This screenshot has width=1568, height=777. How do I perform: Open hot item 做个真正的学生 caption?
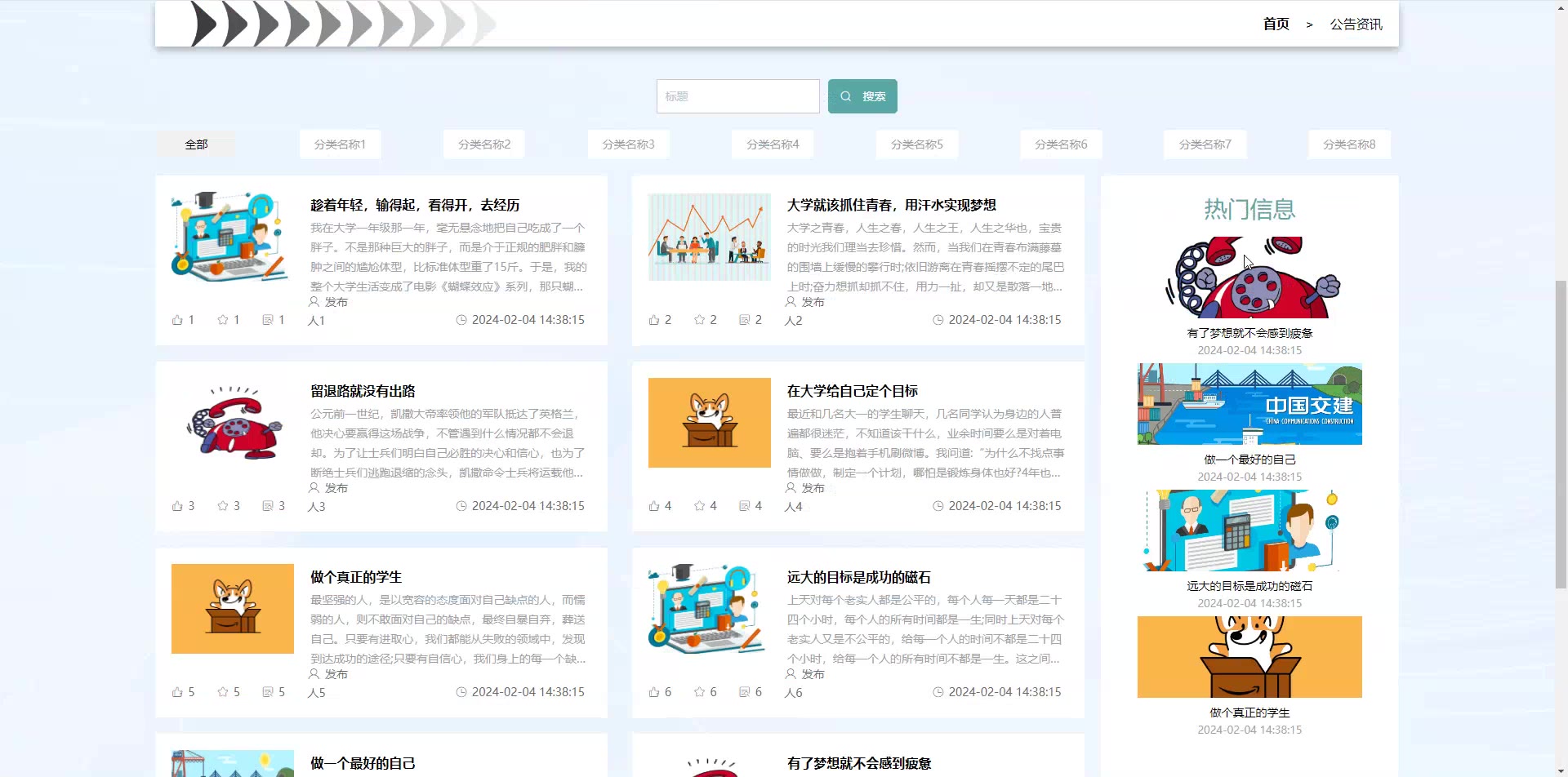[1249, 713]
